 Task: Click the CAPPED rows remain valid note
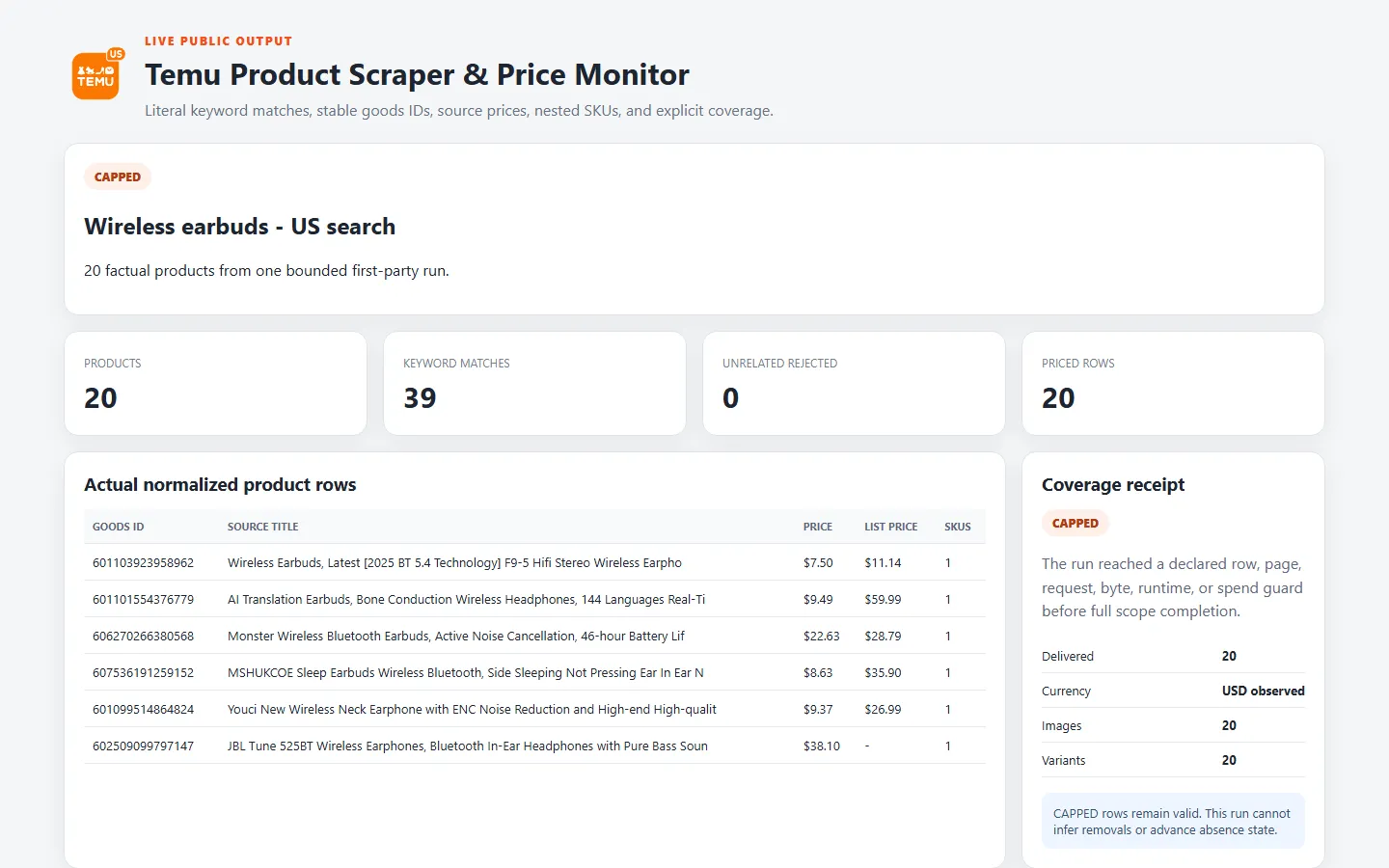[x=1173, y=821]
